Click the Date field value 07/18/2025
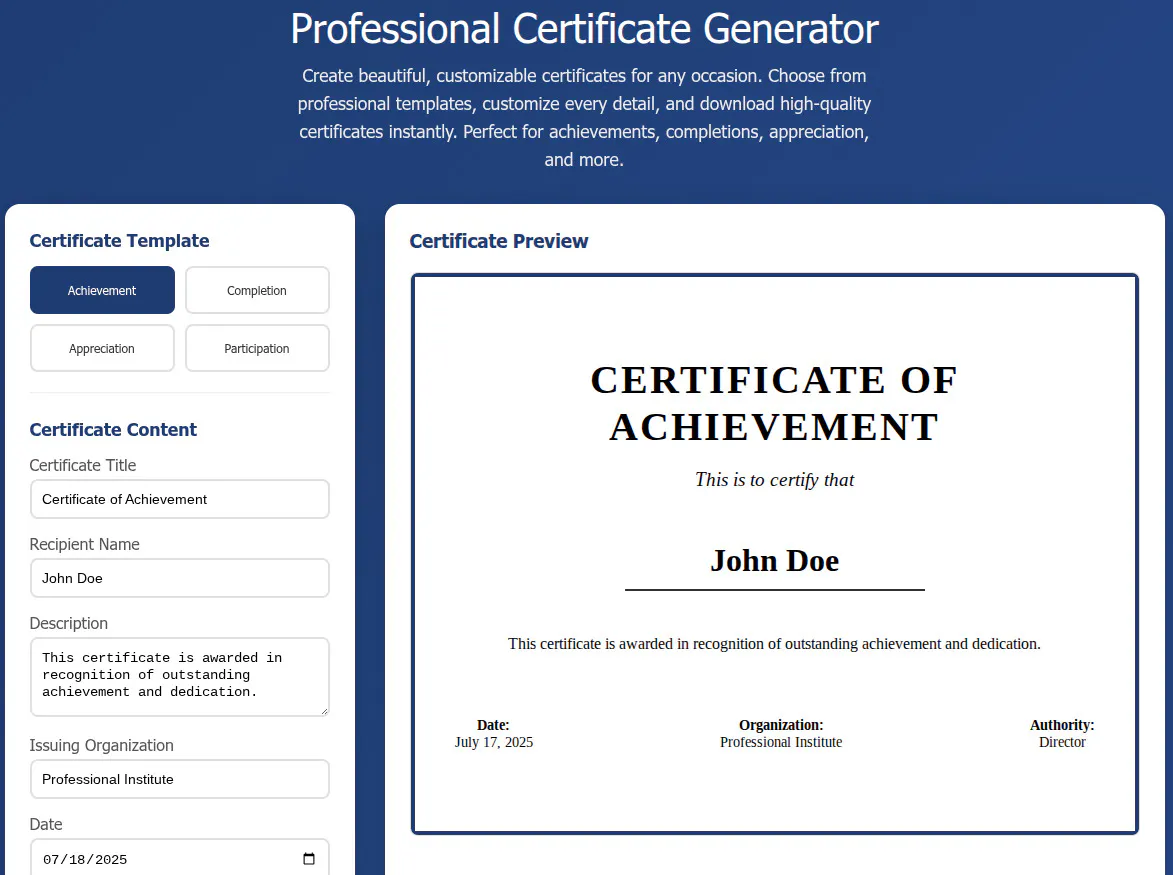The width and height of the screenshot is (1173, 875). [x=85, y=859]
